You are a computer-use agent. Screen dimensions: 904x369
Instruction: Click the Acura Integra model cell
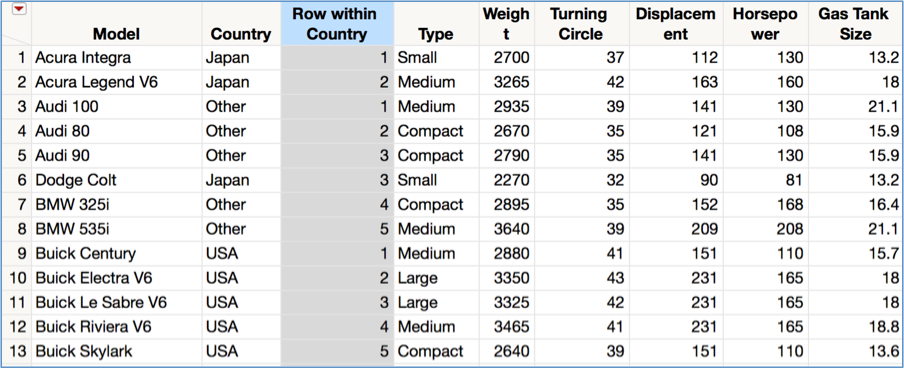pyautogui.click(x=83, y=58)
